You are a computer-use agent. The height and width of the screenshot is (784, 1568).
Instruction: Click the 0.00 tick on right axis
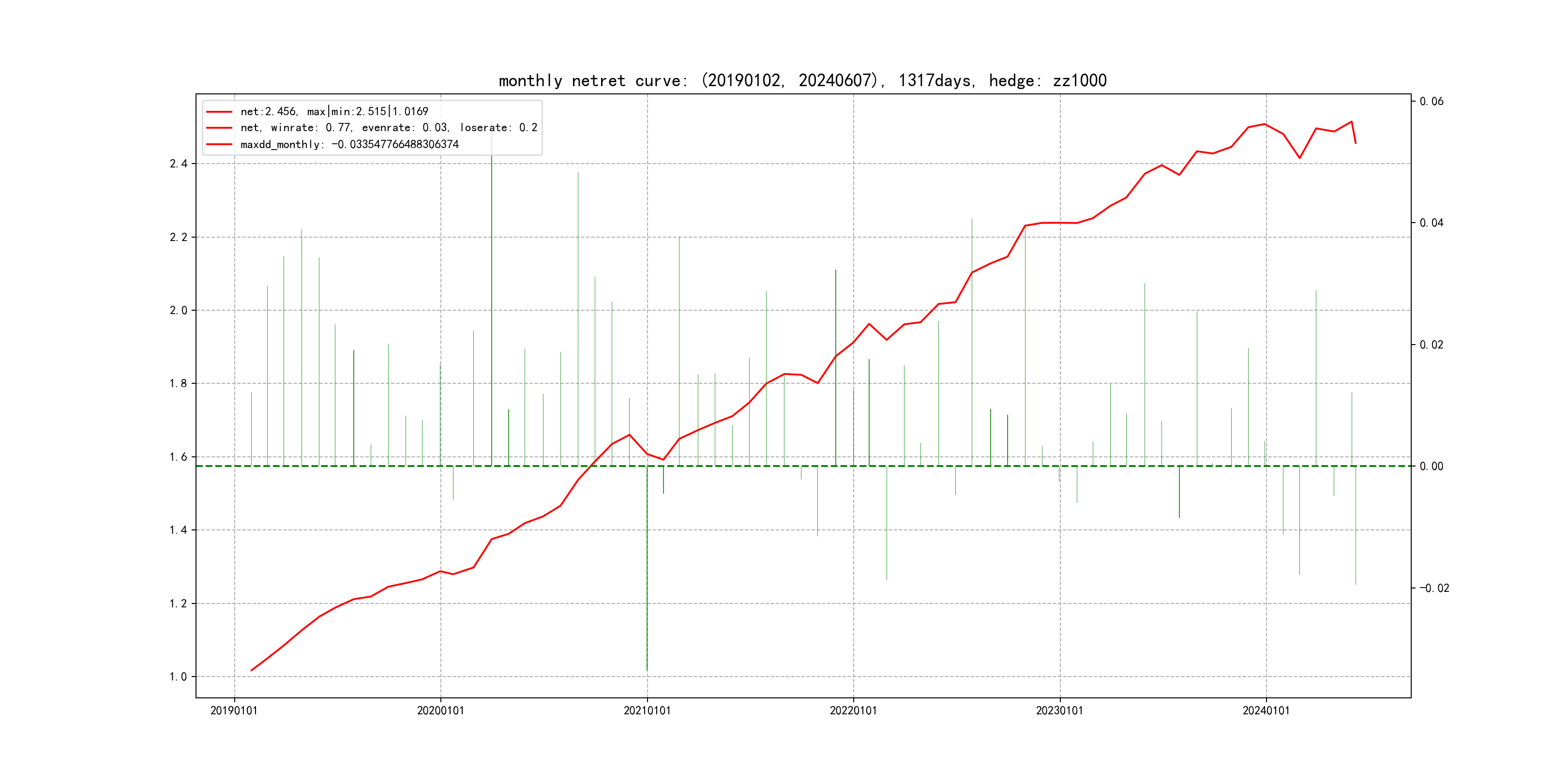[1431, 466]
